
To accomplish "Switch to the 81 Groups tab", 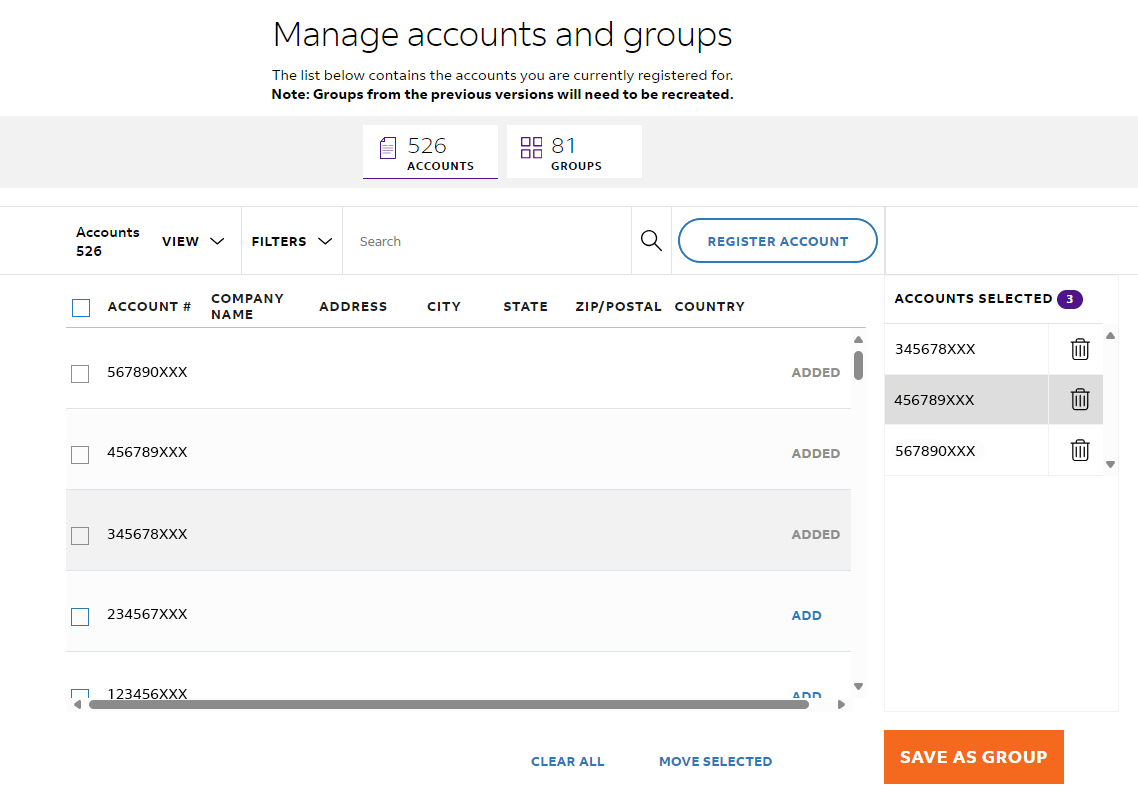I will tap(574, 152).
